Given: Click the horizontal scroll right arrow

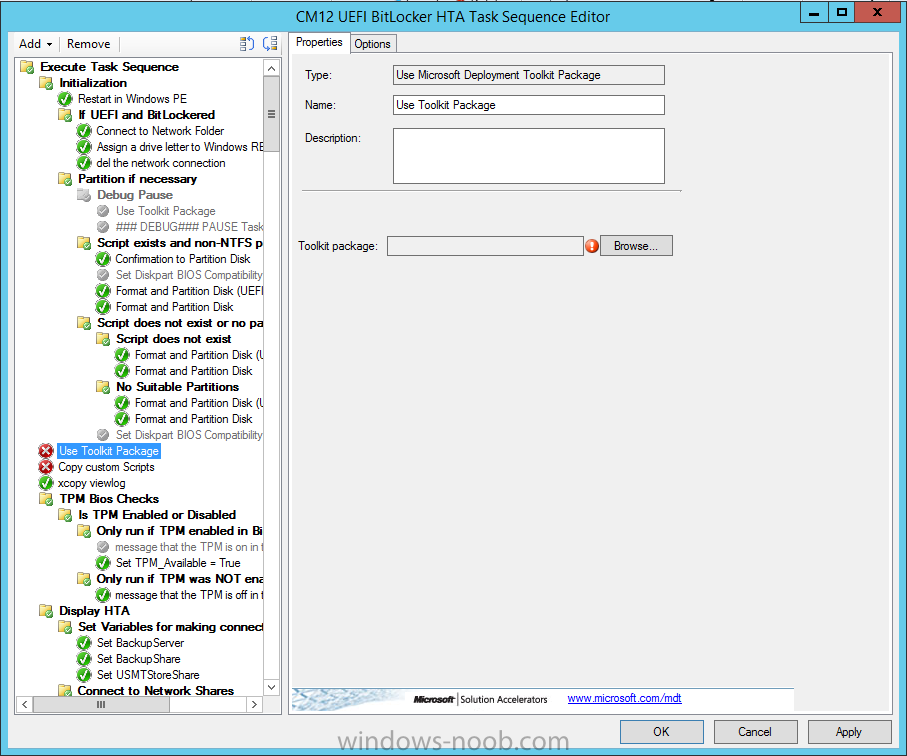Looking at the screenshot, I should point(255,705).
